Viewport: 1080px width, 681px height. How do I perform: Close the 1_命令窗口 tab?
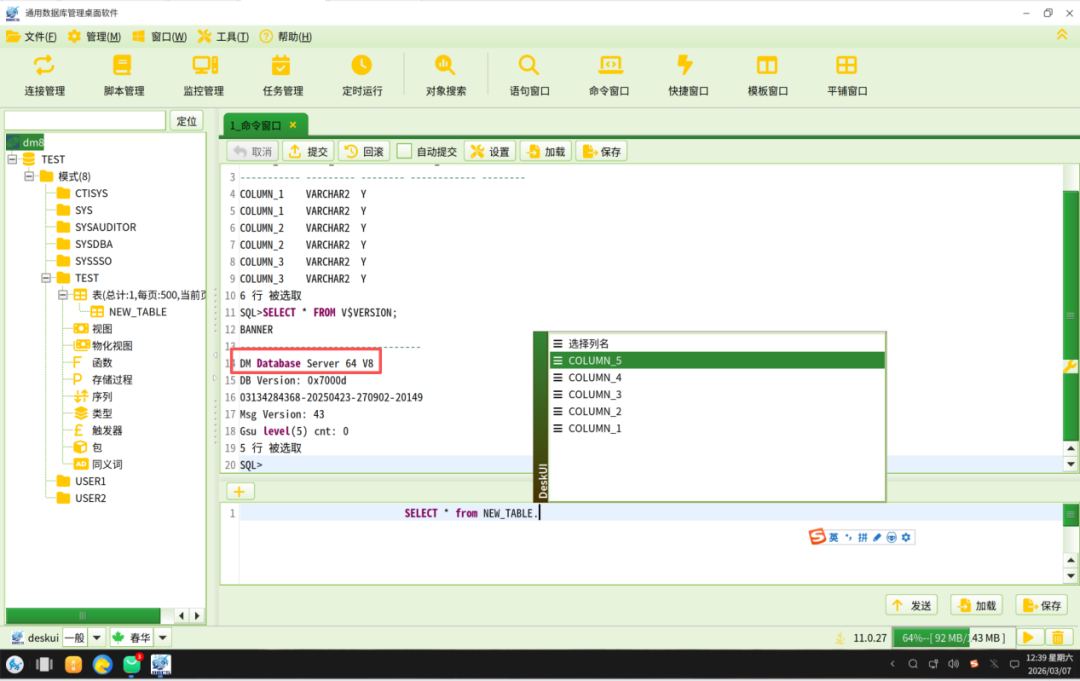pyautogui.click(x=293, y=125)
